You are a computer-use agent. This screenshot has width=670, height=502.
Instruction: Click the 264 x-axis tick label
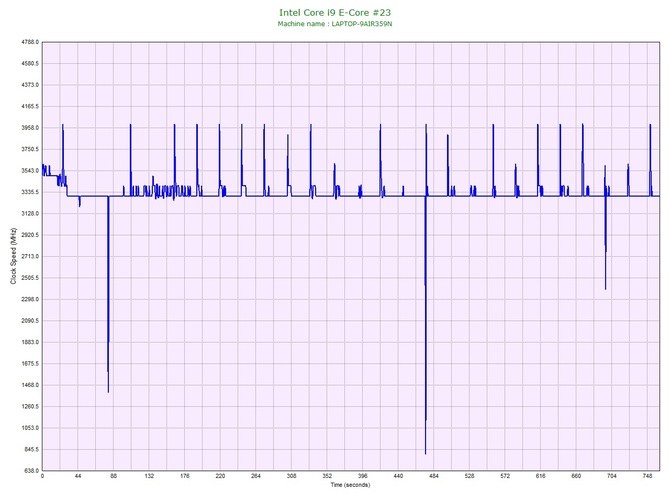point(256,476)
